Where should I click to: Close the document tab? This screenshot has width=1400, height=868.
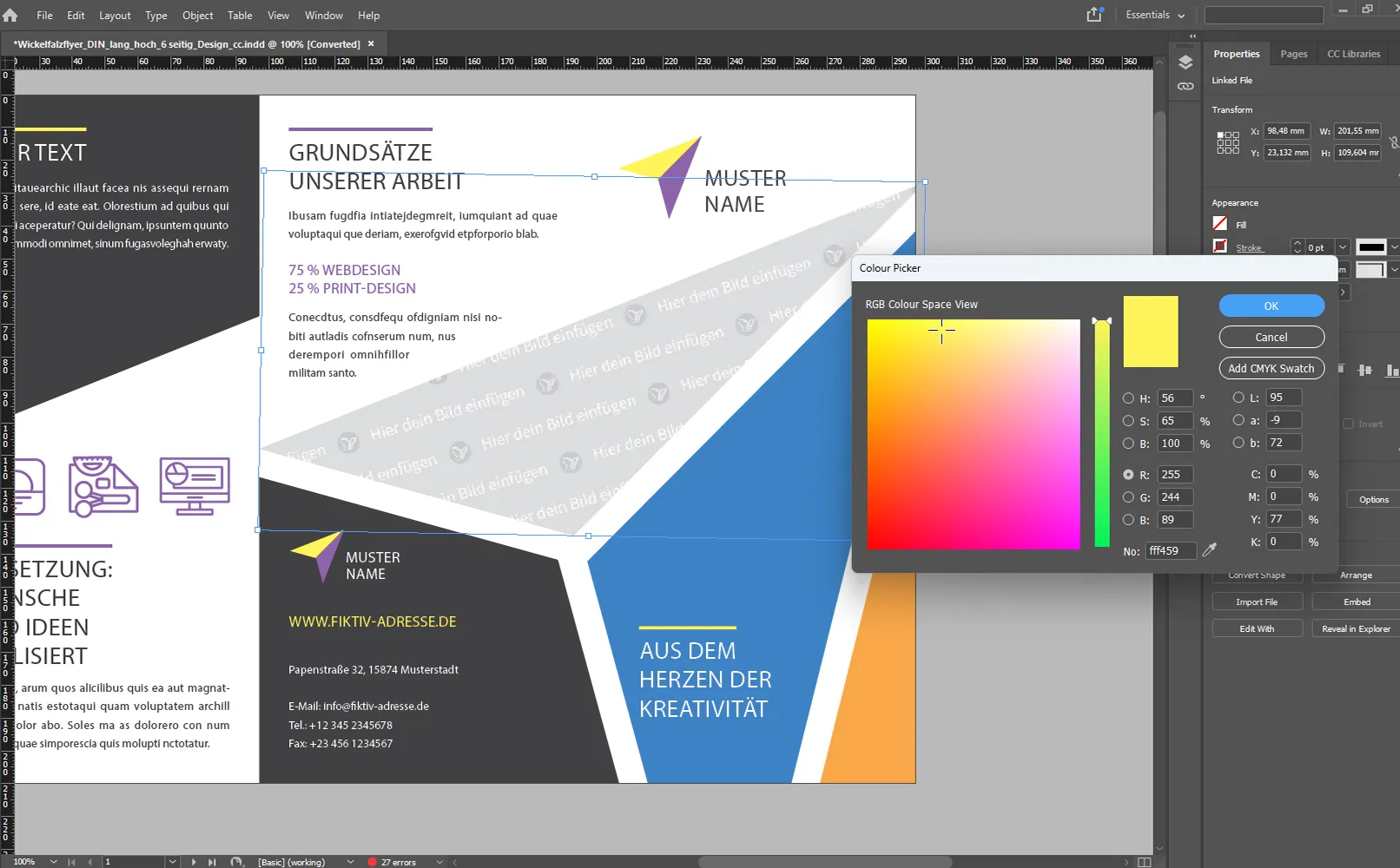tap(371, 43)
